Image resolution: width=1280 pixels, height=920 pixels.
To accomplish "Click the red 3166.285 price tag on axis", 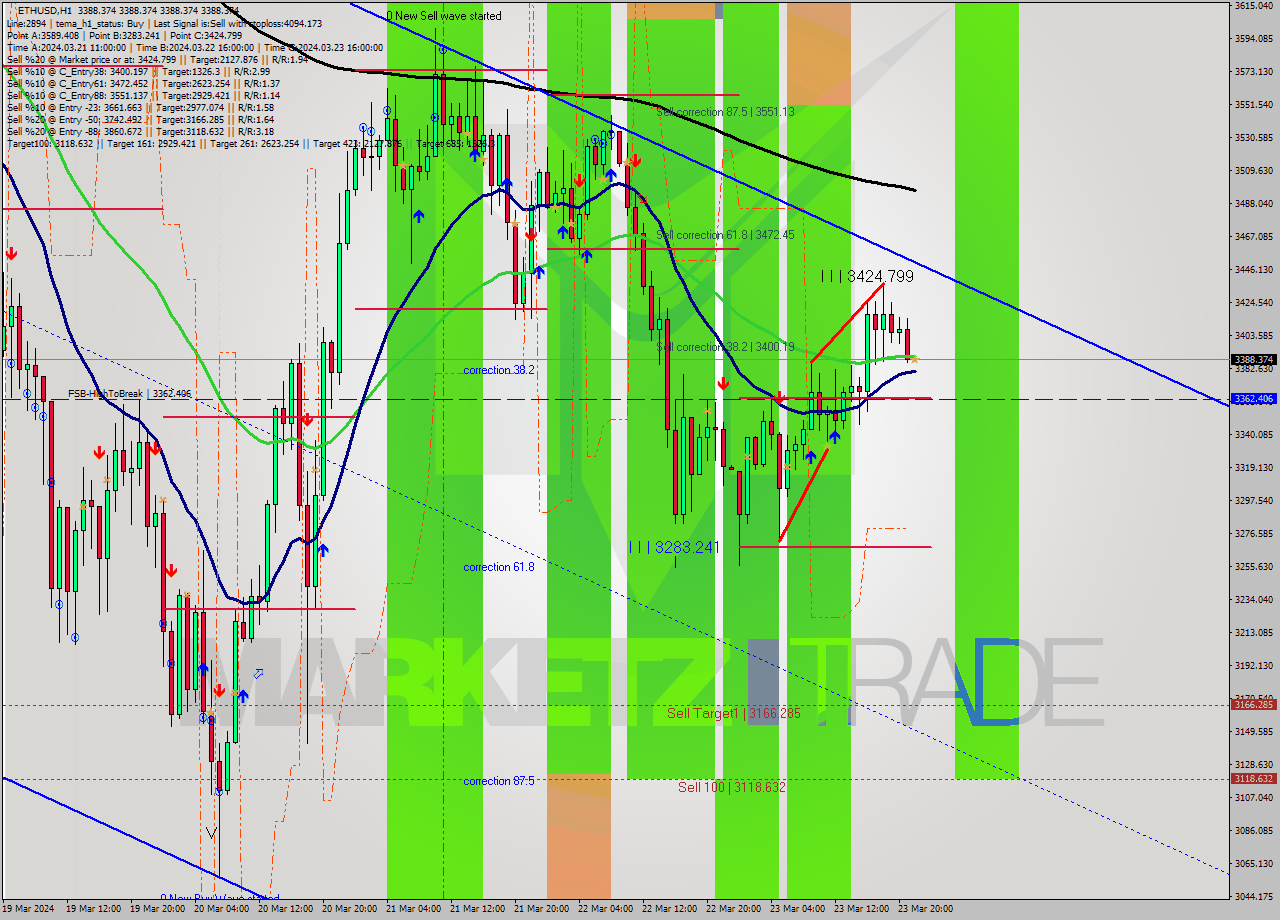I will click(1253, 705).
